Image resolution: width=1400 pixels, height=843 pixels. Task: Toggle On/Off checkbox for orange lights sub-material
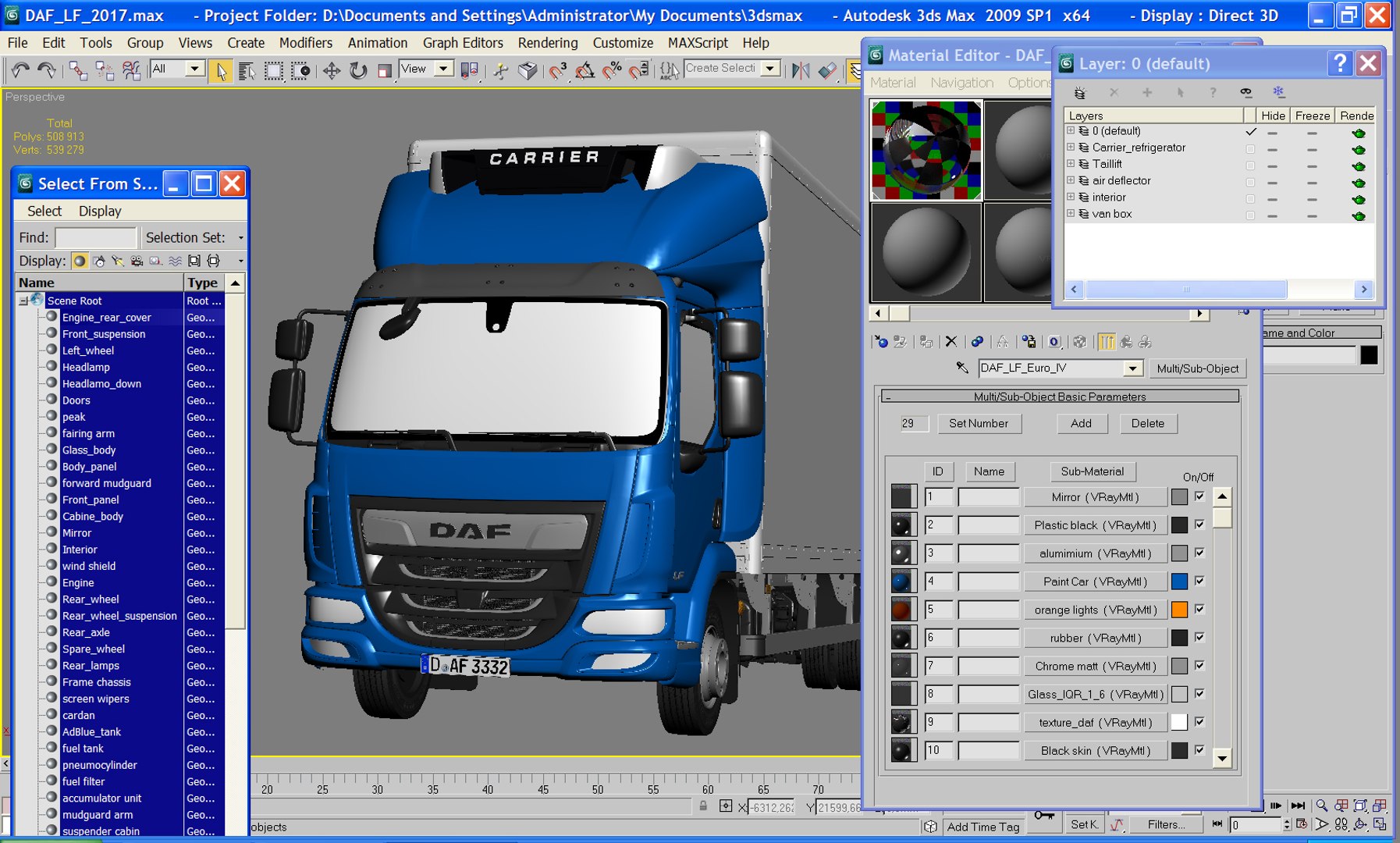click(1199, 609)
